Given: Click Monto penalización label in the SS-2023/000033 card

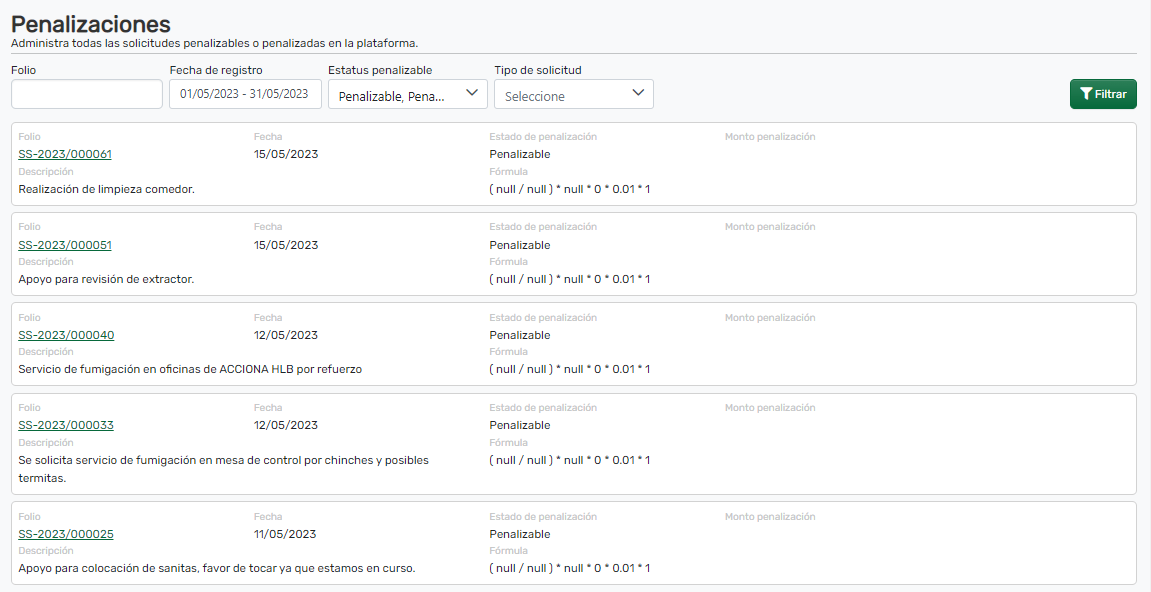Looking at the screenshot, I should point(769,408).
